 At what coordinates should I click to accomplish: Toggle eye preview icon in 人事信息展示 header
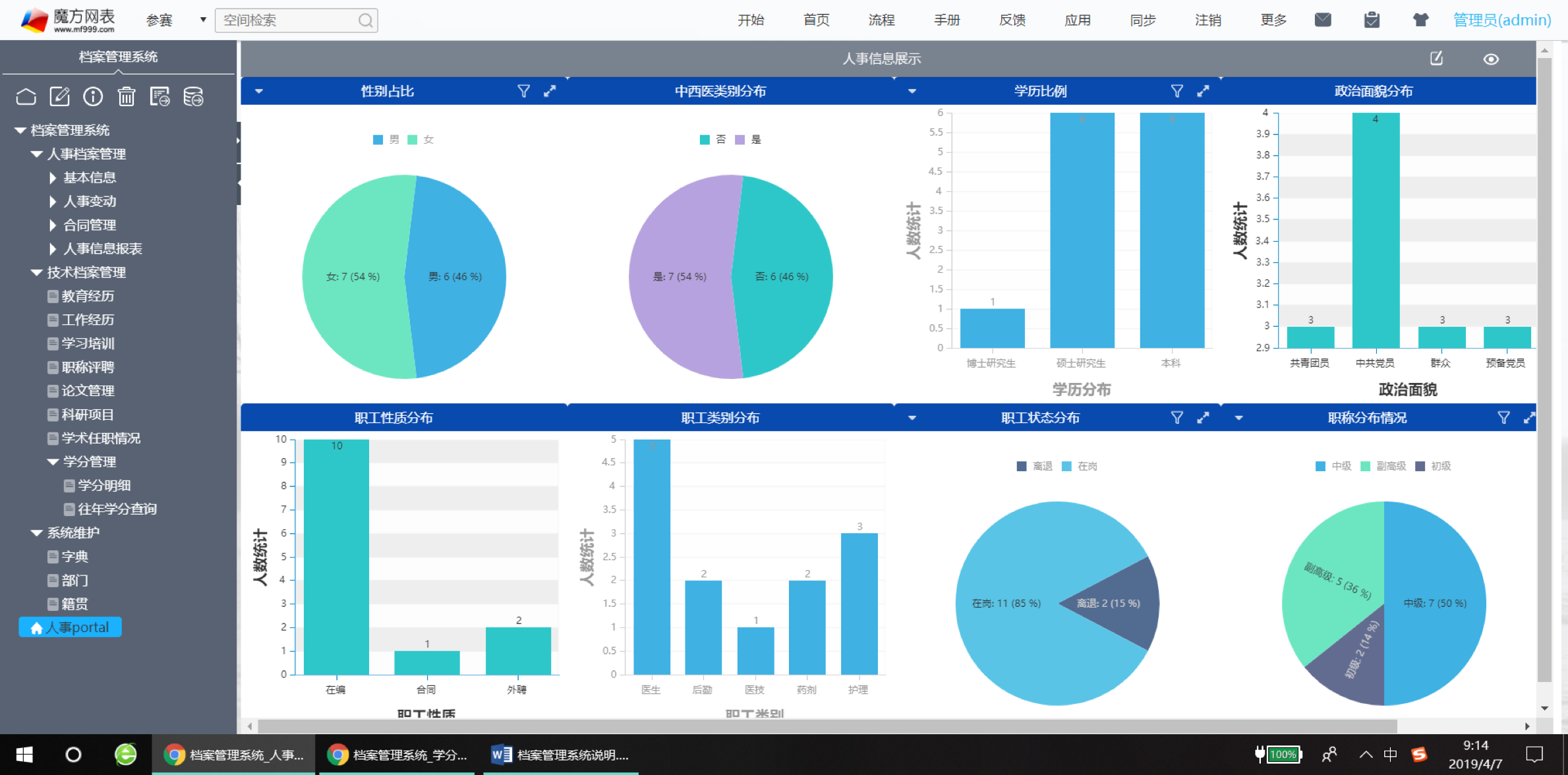pyautogui.click(x=1491, y=59)
